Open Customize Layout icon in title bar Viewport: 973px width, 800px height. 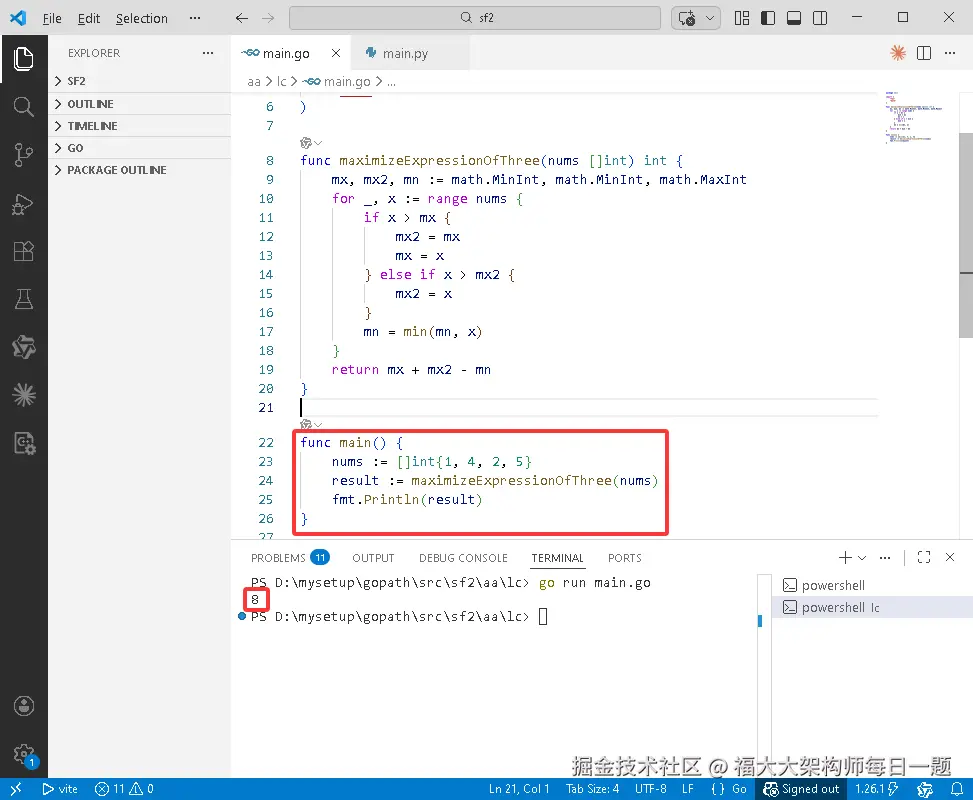(742, 18)
